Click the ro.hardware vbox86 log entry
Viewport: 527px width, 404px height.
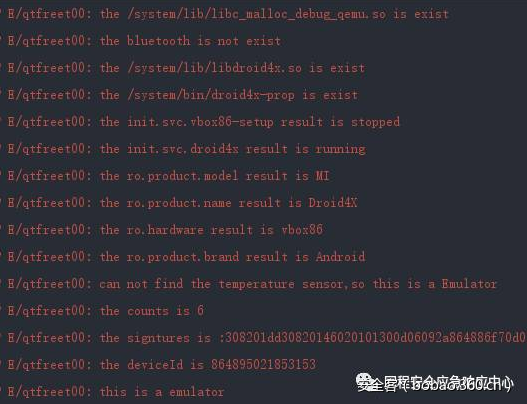(x=165, y=230)
